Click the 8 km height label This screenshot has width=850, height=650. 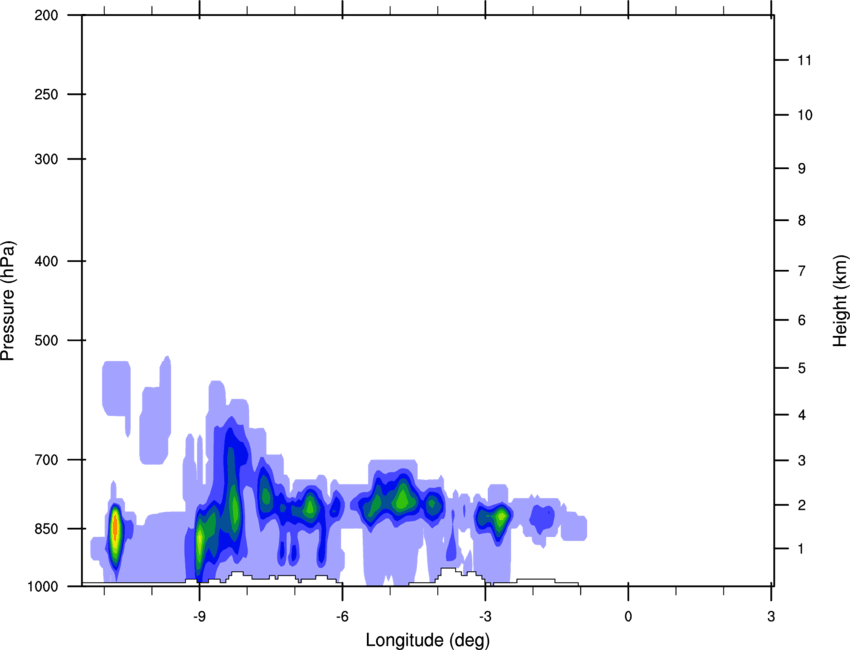802,220
